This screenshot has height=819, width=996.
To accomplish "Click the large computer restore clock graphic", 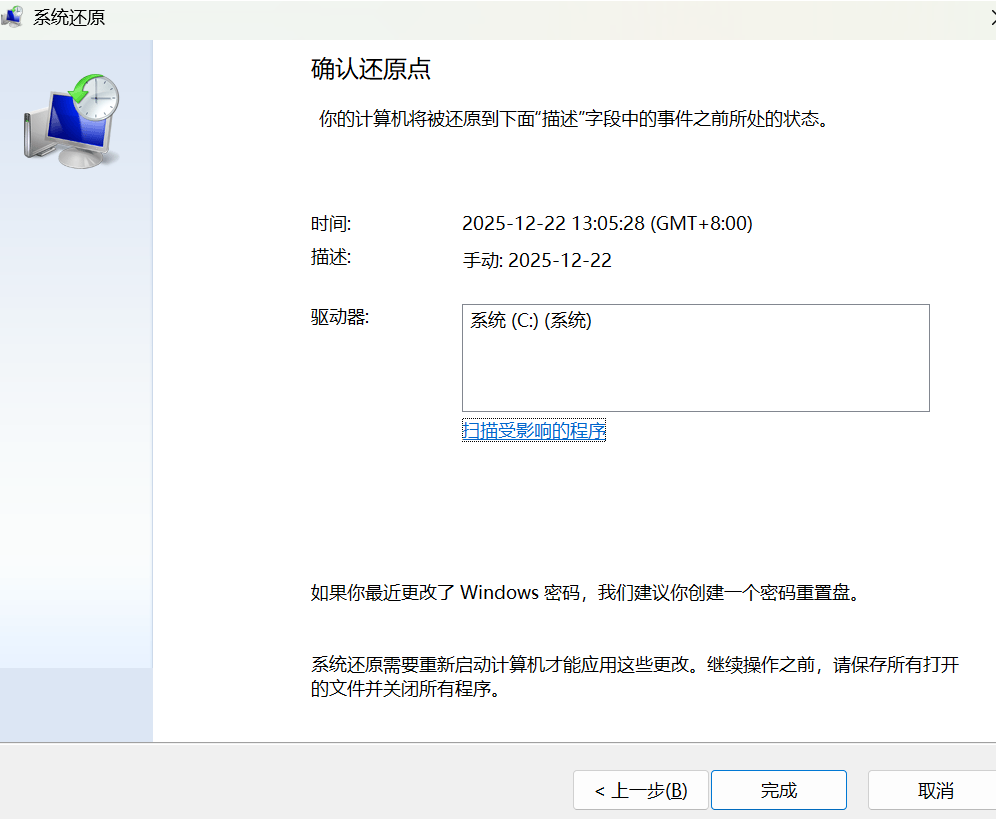I will pyautogui.click(x=72, y=120).
